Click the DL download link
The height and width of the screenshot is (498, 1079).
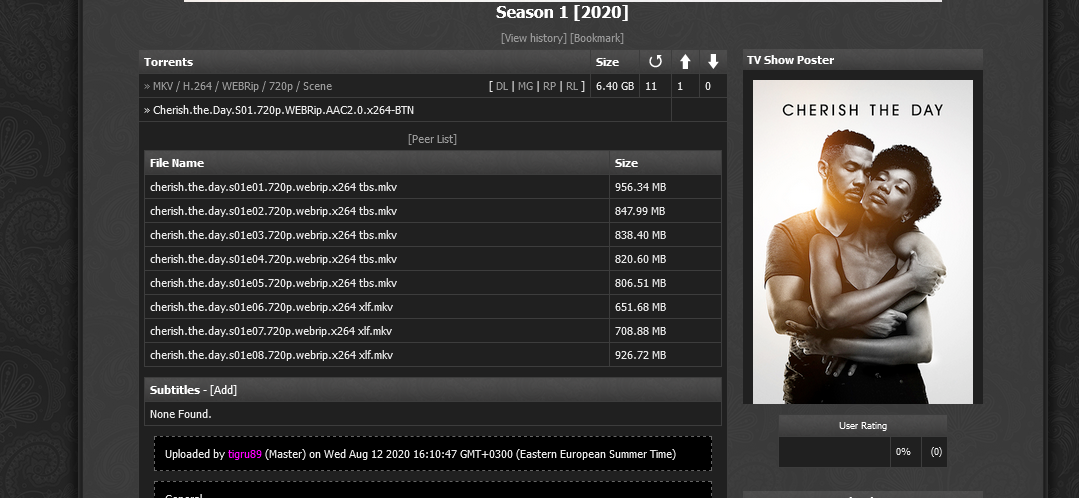click(502, 86)
